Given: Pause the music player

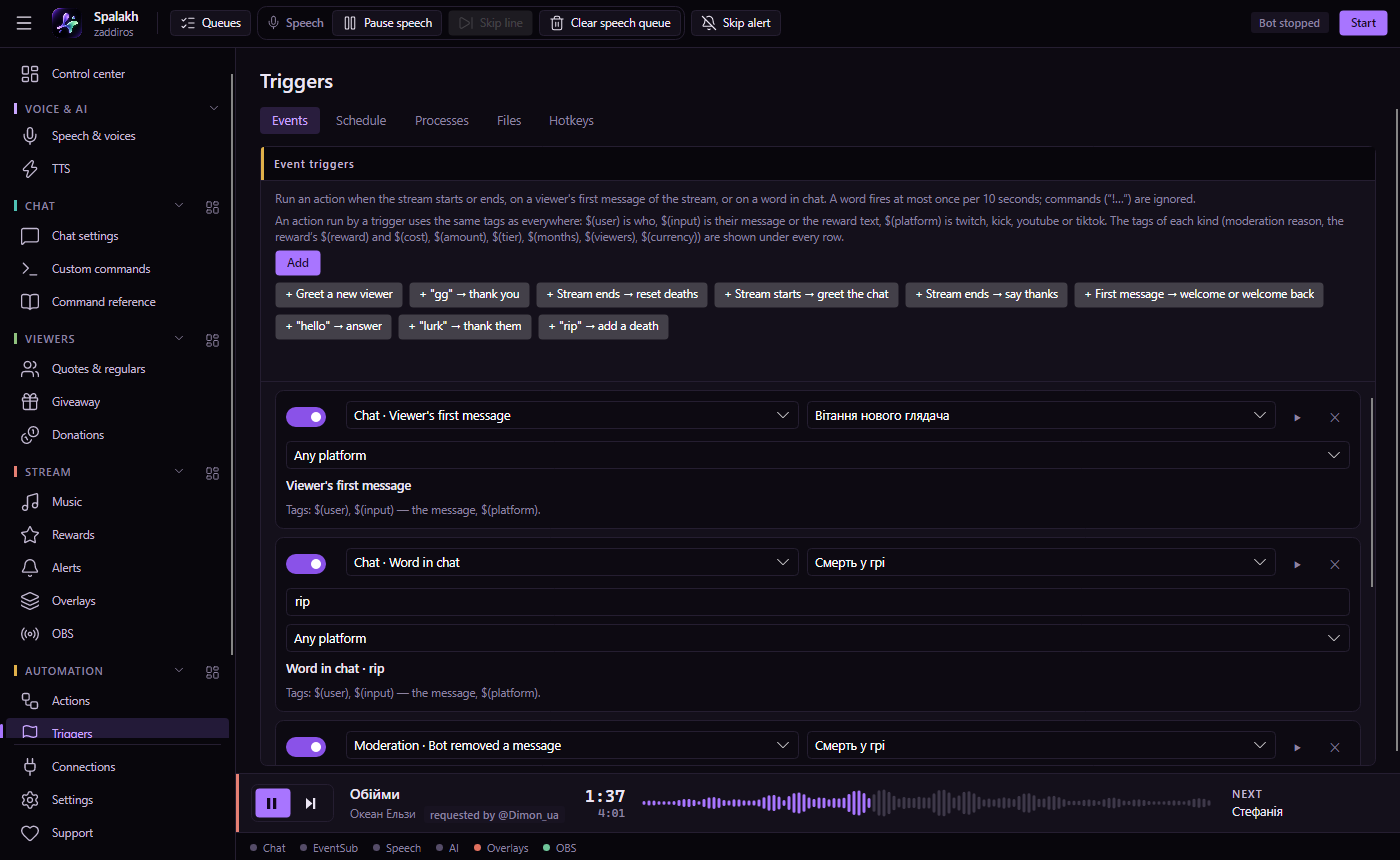Looking at the screenshot, I should click(x=272, y=803).
